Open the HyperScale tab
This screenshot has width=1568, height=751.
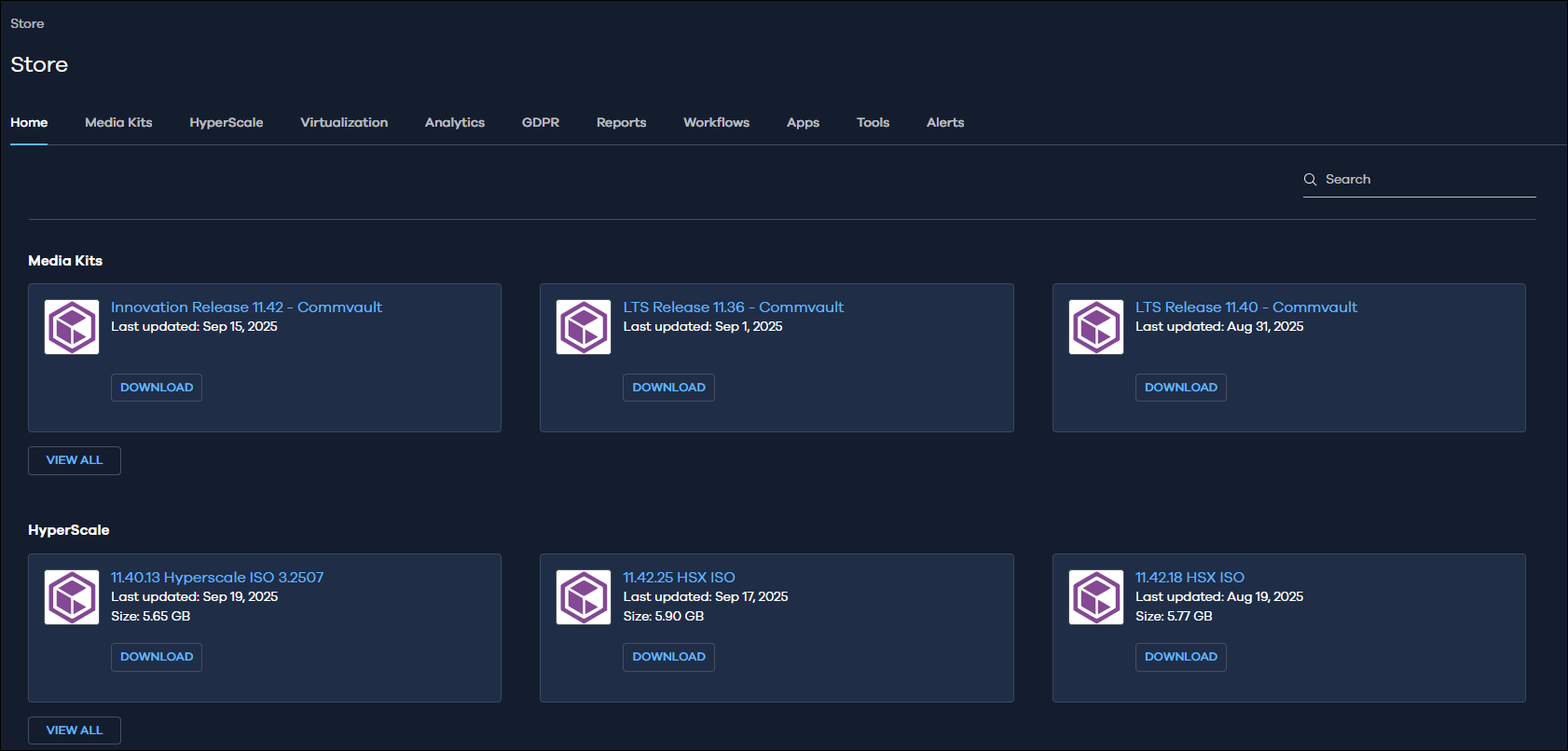227,123
